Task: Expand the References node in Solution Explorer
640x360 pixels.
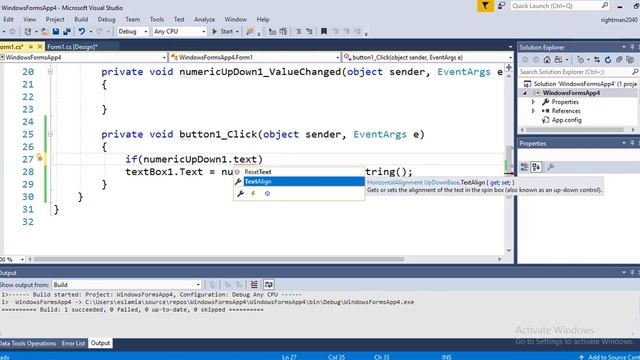Action: click(533, 111)
